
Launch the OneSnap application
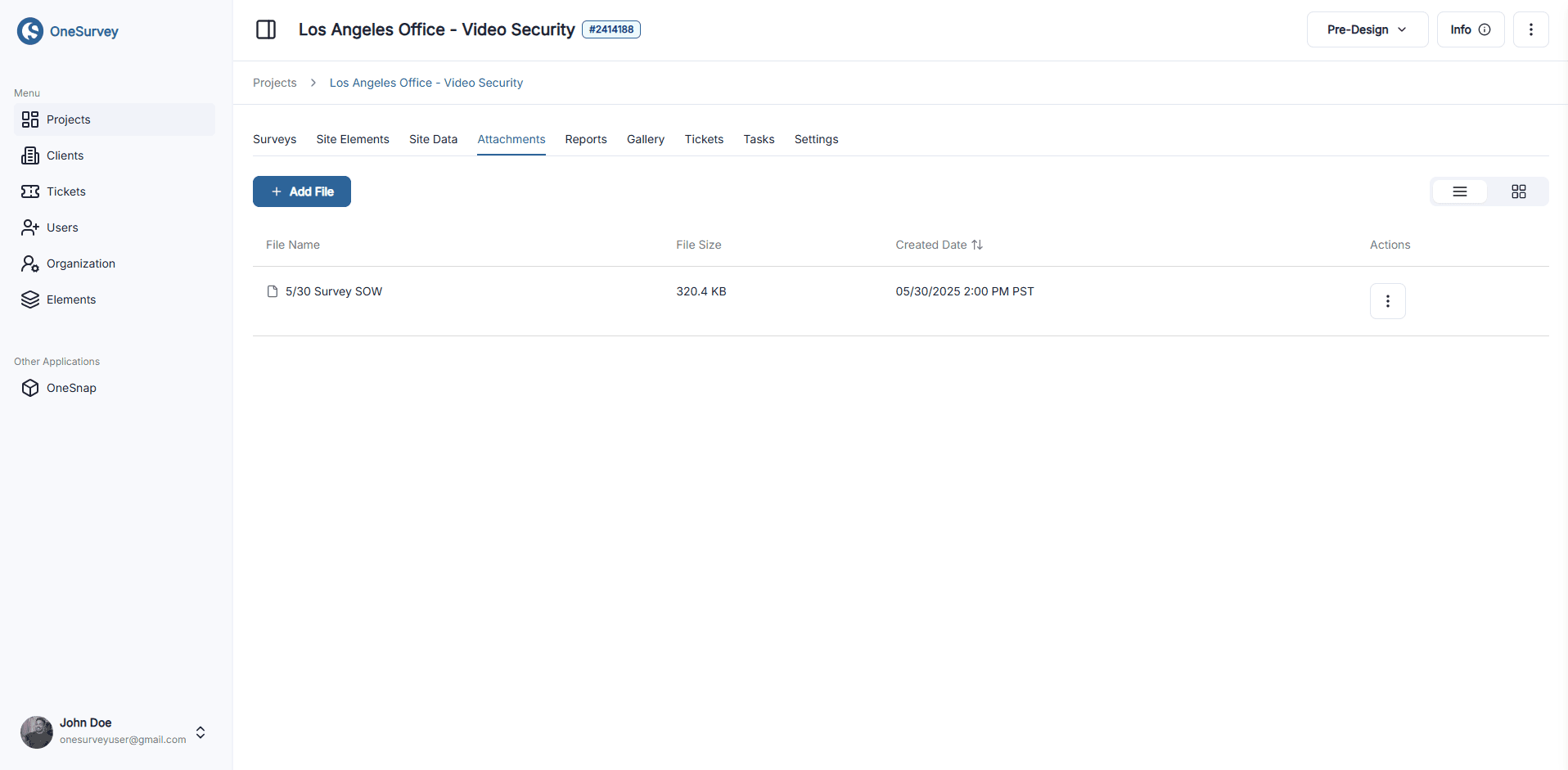tap(72, 388)
